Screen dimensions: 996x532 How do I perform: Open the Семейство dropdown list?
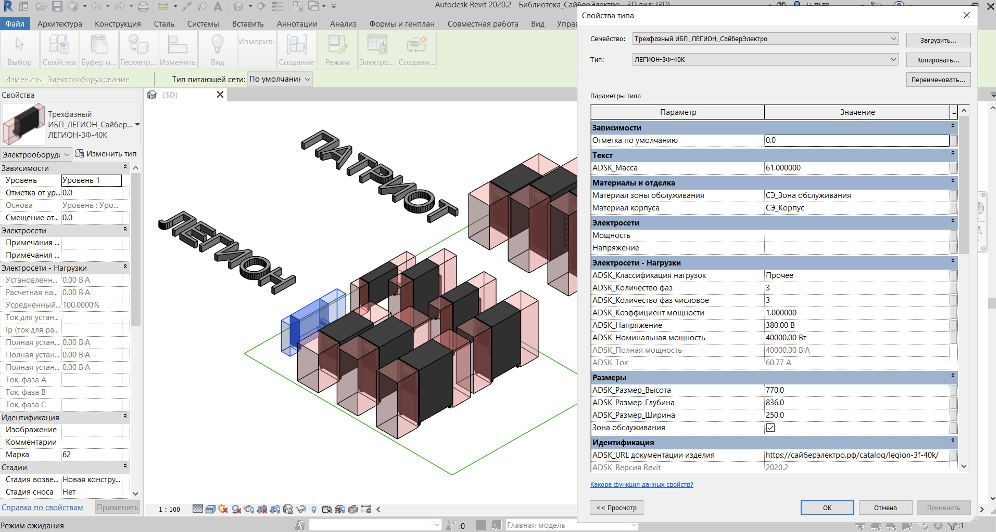coord(893,39)
